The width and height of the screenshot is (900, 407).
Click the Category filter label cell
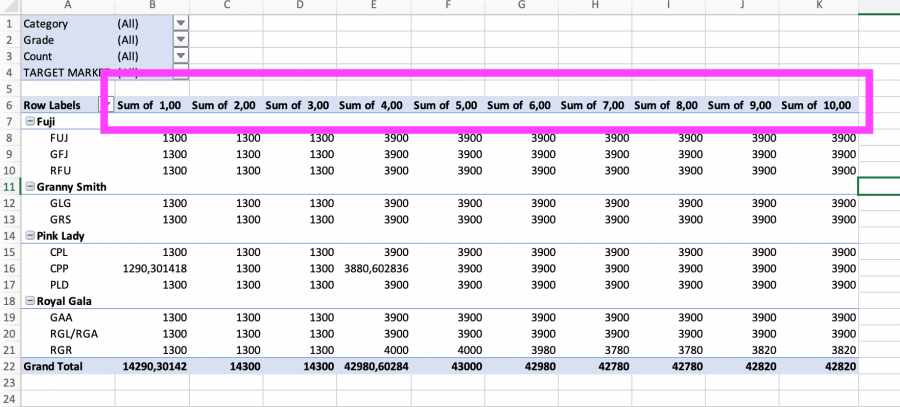pos(68,24)
